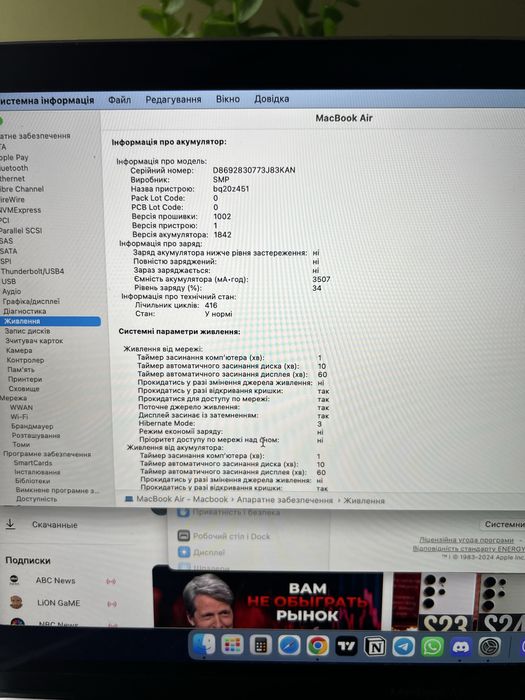The image size is (525, 700).
Task: Select Принтери in the sidebar
Action: click(x=25, y=379)
